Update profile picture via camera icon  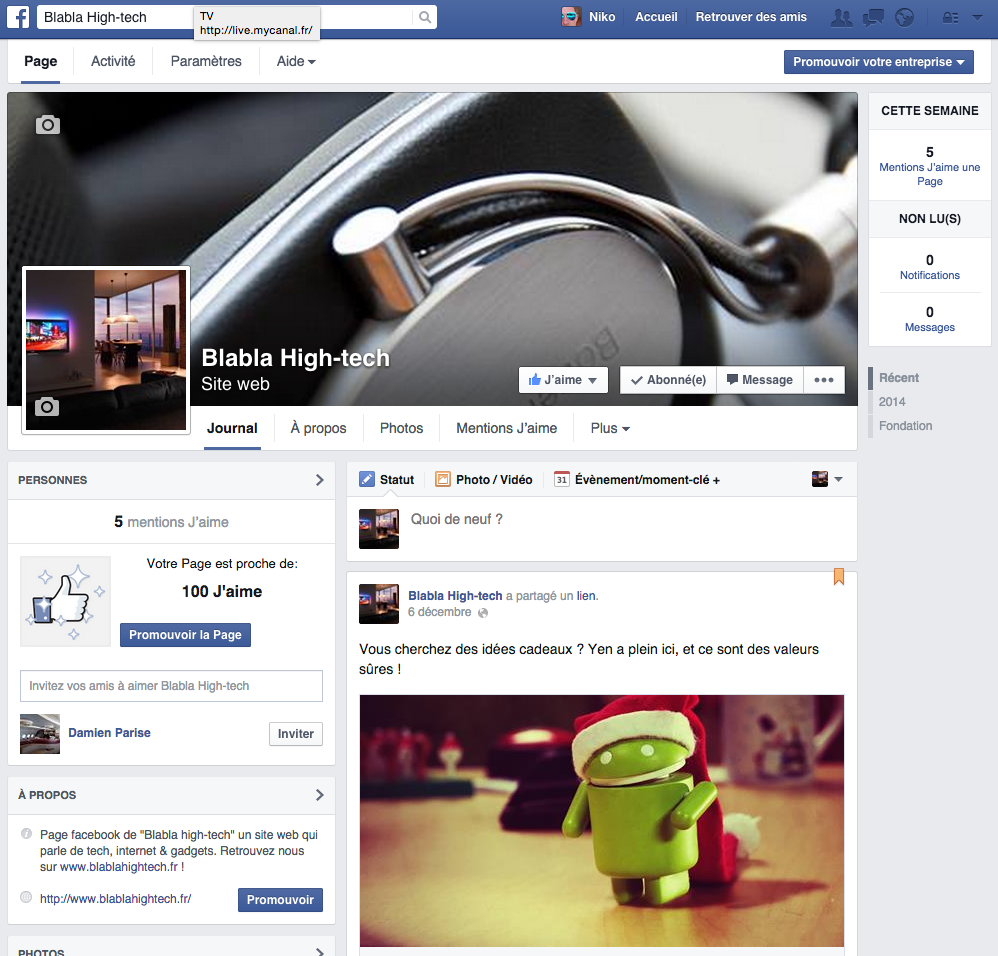pos(46,406)
